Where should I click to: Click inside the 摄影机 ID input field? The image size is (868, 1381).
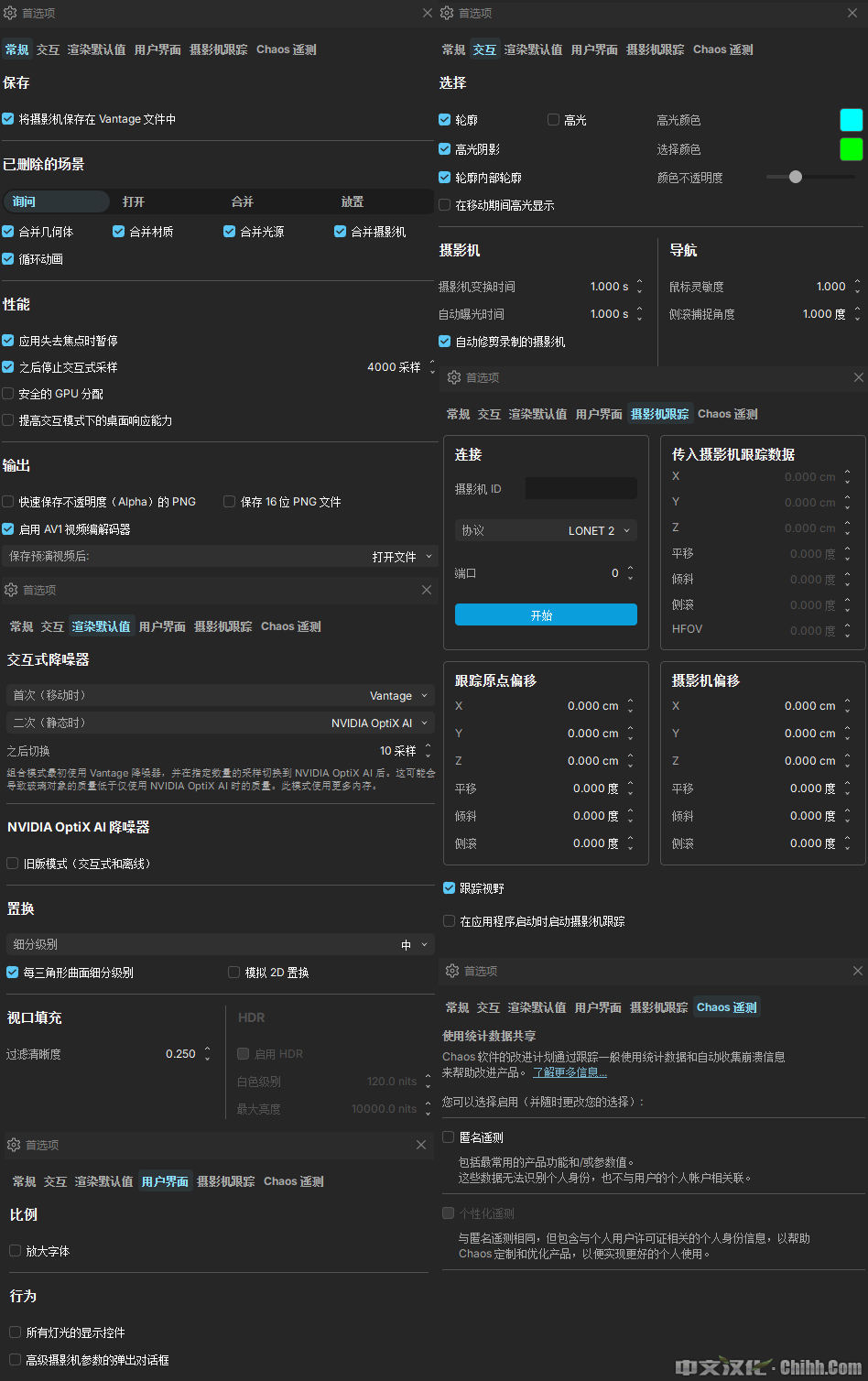point(580,489)
